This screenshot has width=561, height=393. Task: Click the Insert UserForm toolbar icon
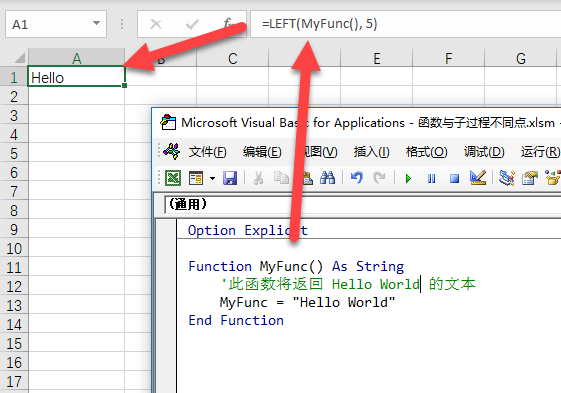pos(196,178)
